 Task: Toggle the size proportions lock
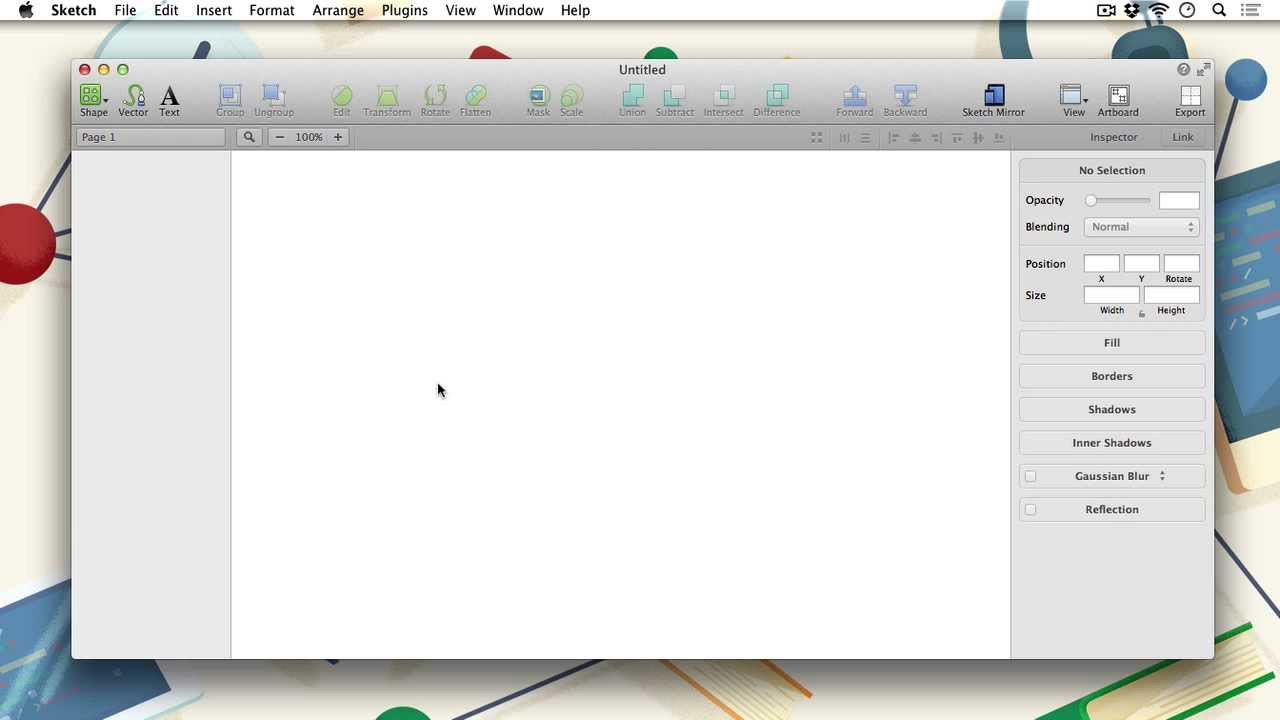click(1141, 313)
